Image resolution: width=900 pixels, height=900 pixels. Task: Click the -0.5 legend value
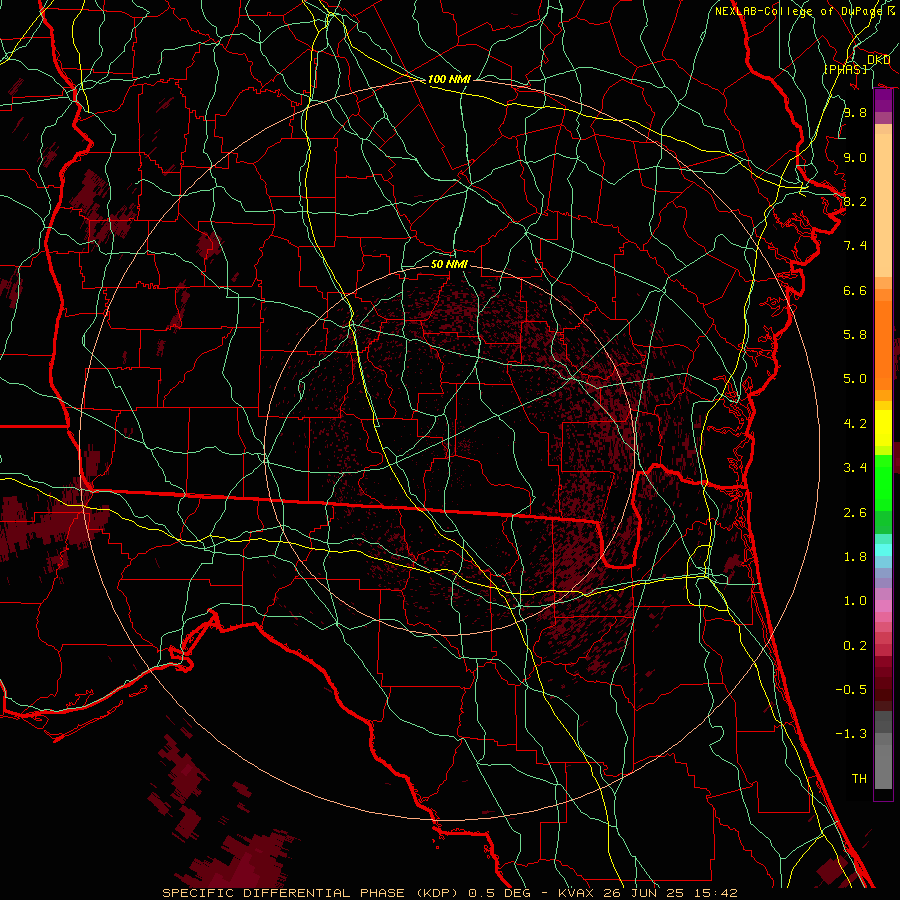pyautogui.click(x=851, y=690)
